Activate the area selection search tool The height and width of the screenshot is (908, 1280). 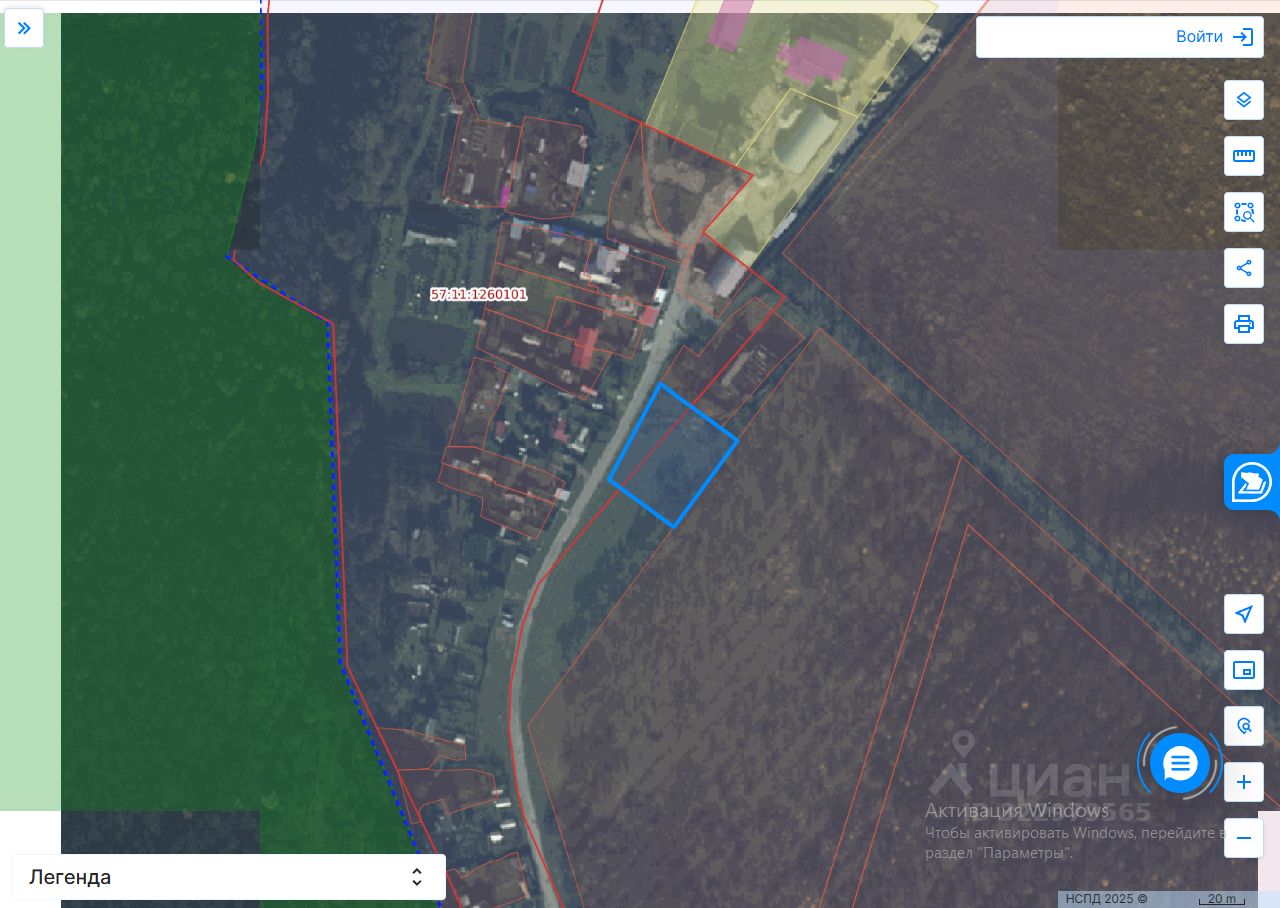(x=1244, y=212)
